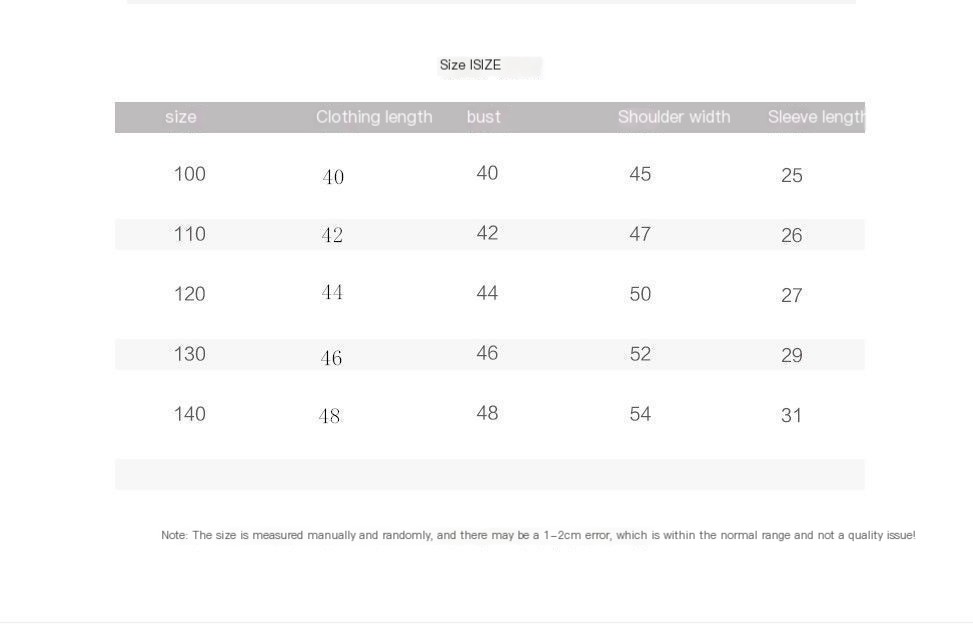This screenshot has width=973, height=624.
Task: Click shoulder width value 54
Action: 640,414
